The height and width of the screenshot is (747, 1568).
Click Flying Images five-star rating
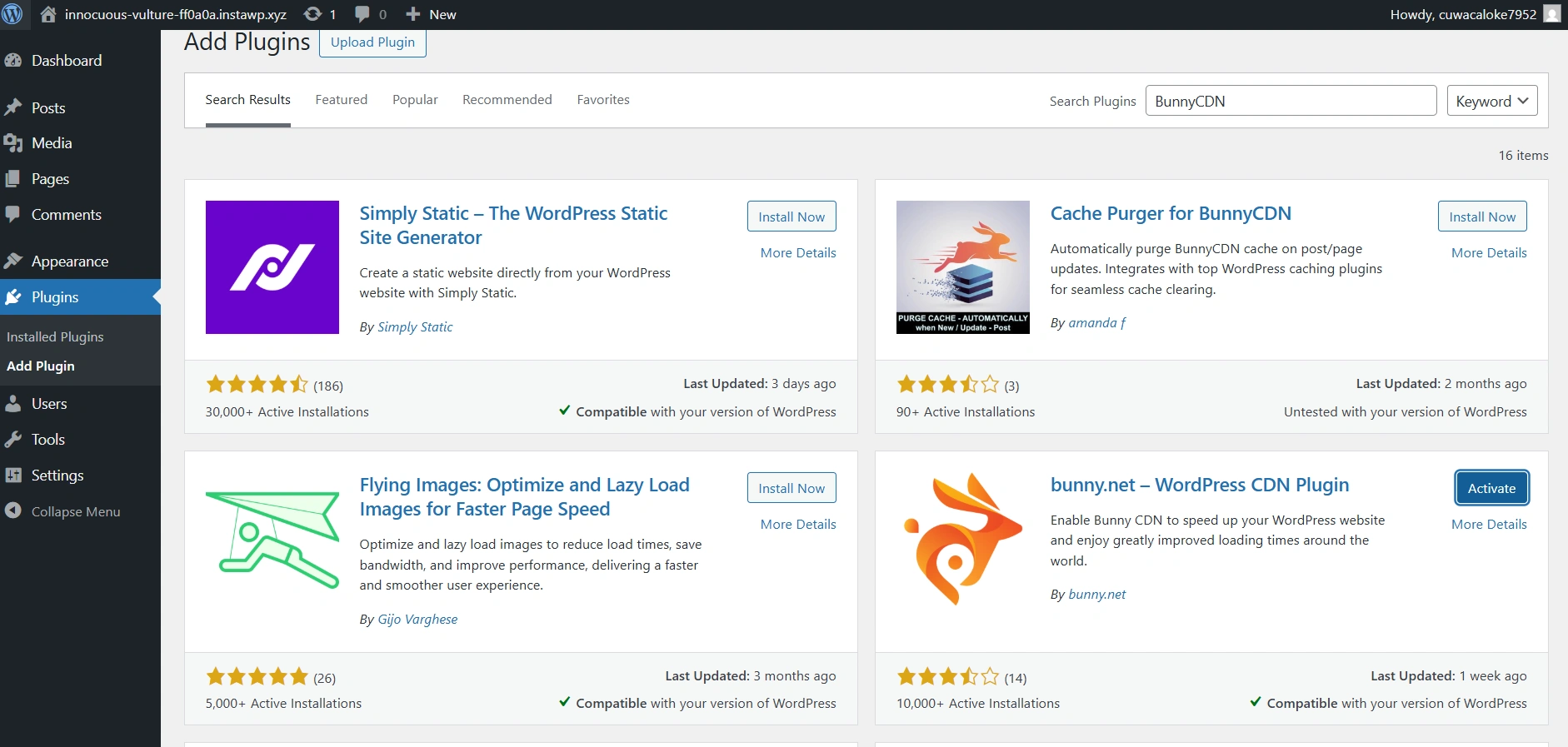[x=257, y=677]
